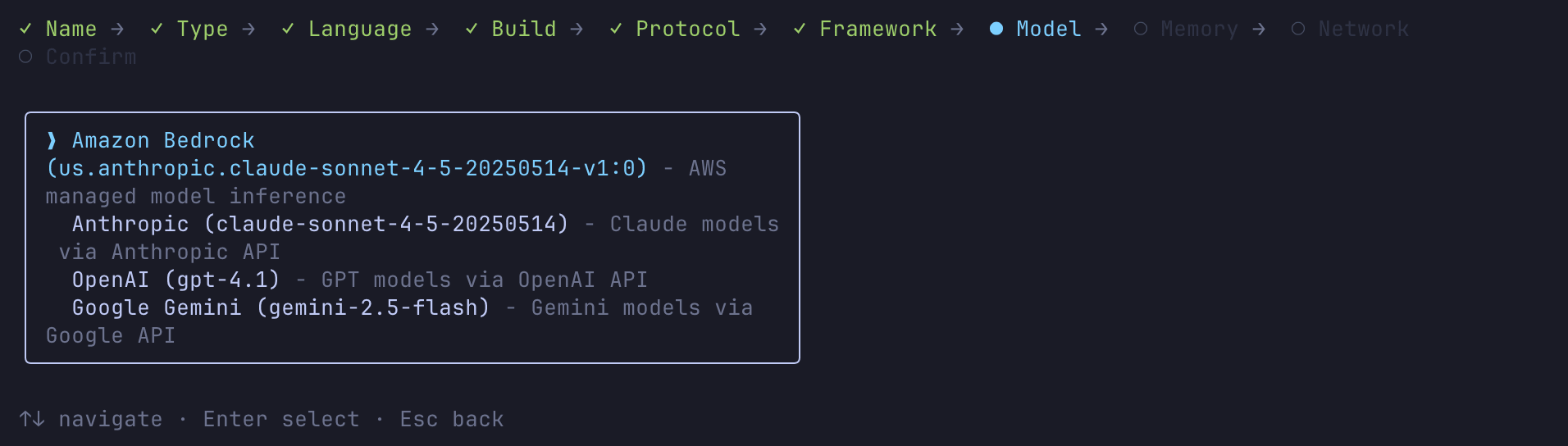Click the arrow following the Framework step

pos(957,29)
